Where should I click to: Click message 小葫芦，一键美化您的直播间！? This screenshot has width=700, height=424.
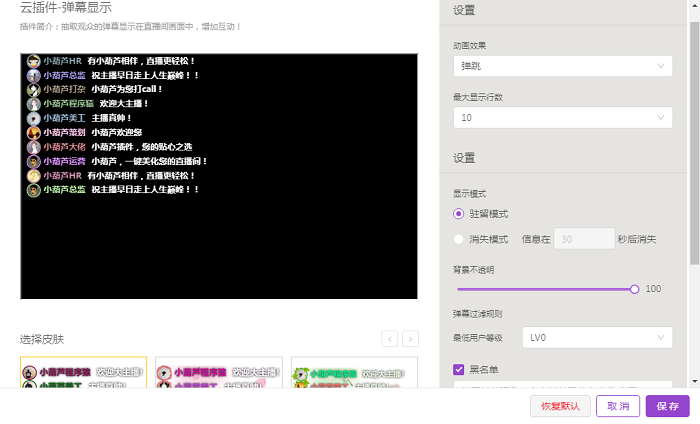(150, 161)
